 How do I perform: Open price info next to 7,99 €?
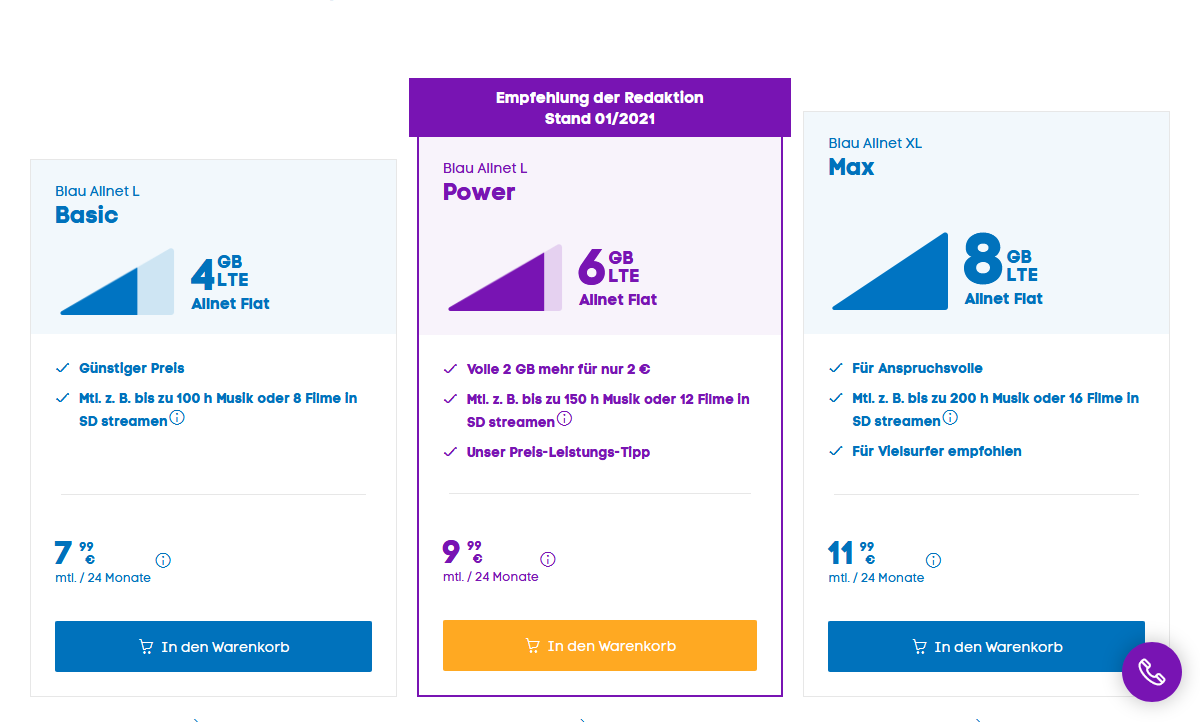[163, 561]
